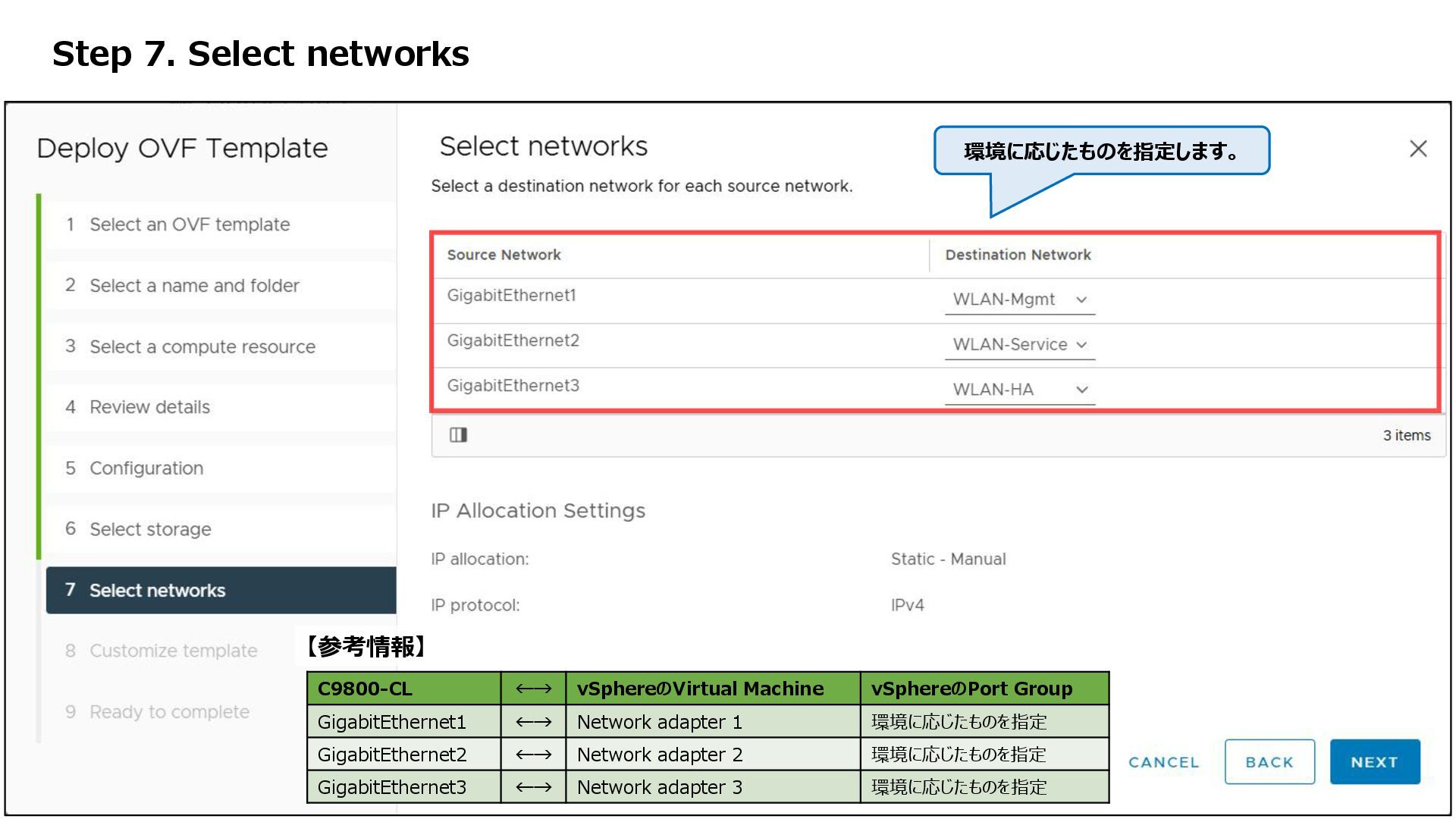Go to step 4 Review details
Screen dimensions: 1456x819
149,407
